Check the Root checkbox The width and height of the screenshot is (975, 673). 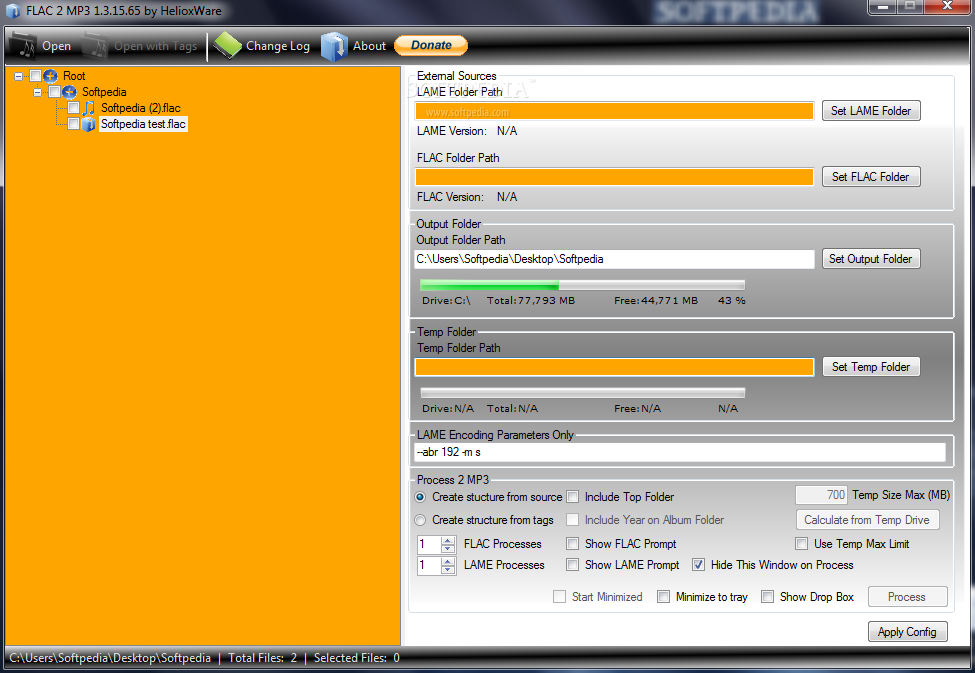coord(35,76)
